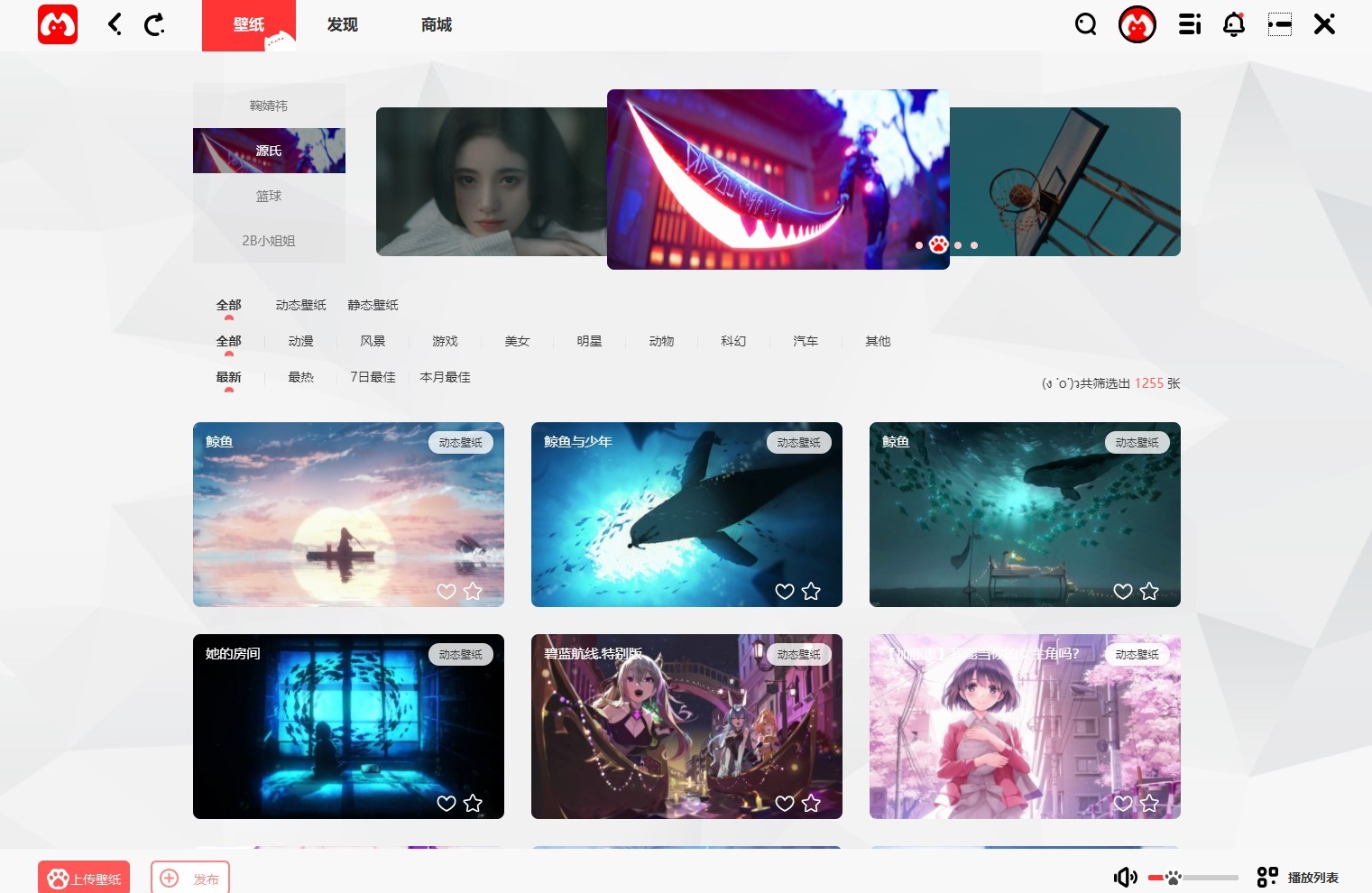This screenshot has width=1372, height=893.
Task: Switch to the 发现 tab
Action: (342, 25)
